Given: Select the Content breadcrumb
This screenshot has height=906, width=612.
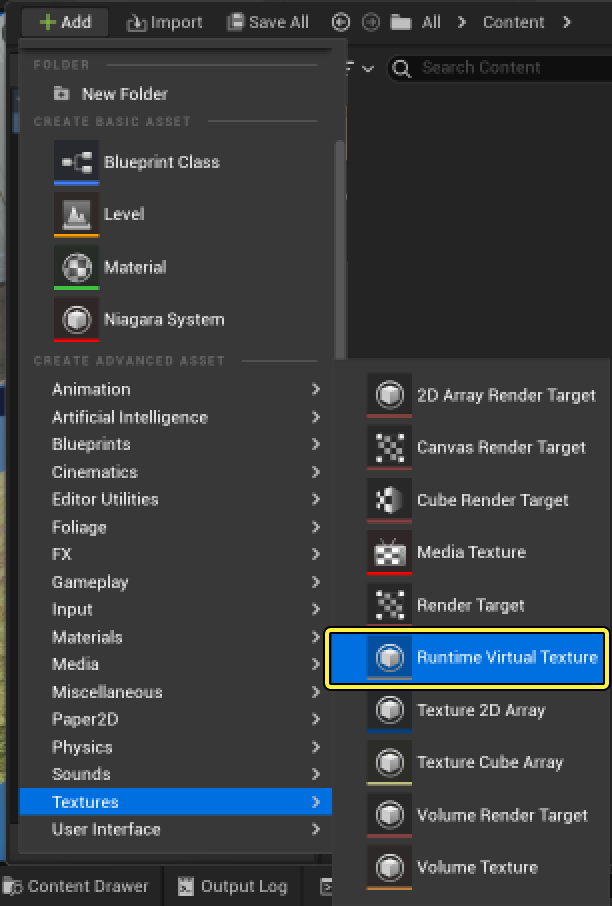Looking at the screenshot, I should 513,23.
